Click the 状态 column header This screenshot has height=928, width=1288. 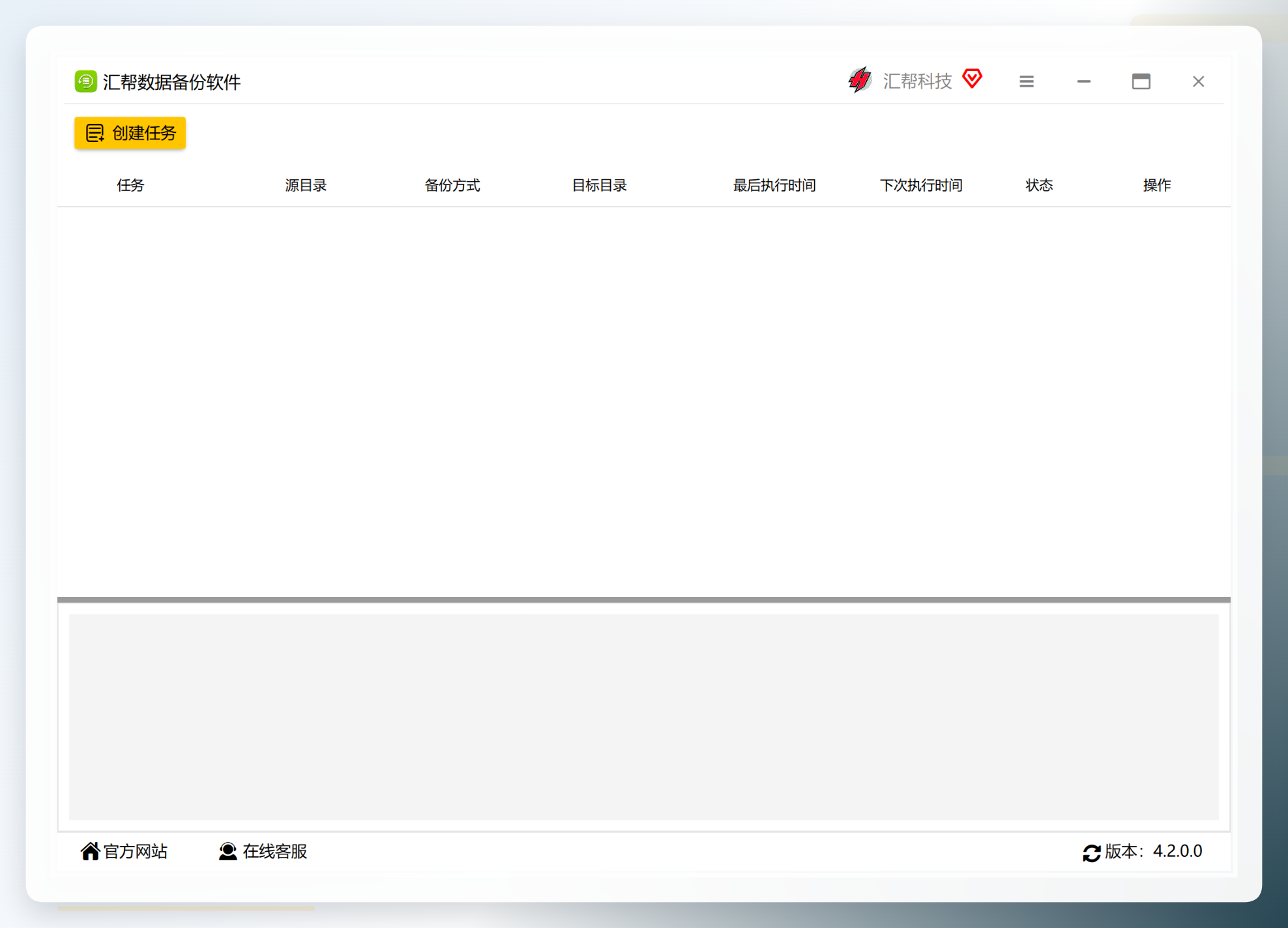tap(1039, 186)
